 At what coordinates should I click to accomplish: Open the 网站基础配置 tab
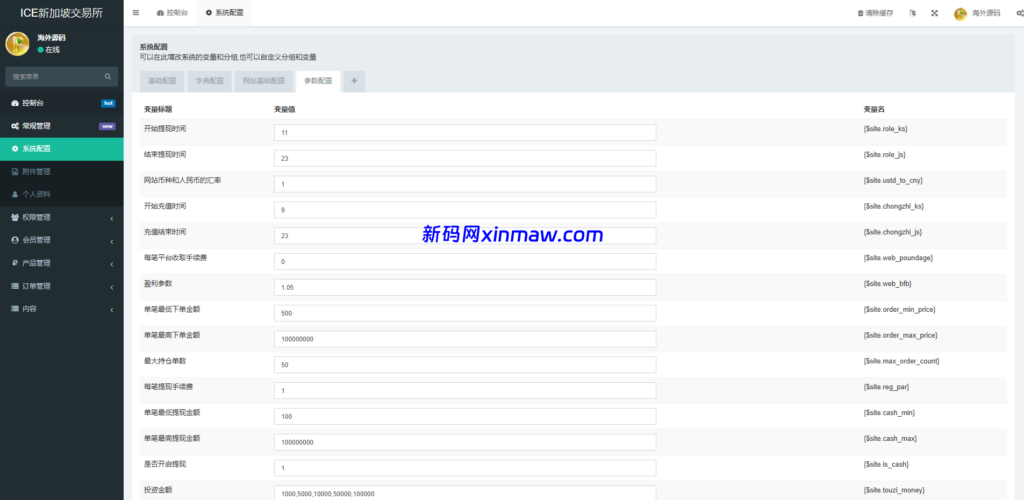click(263, 81)
